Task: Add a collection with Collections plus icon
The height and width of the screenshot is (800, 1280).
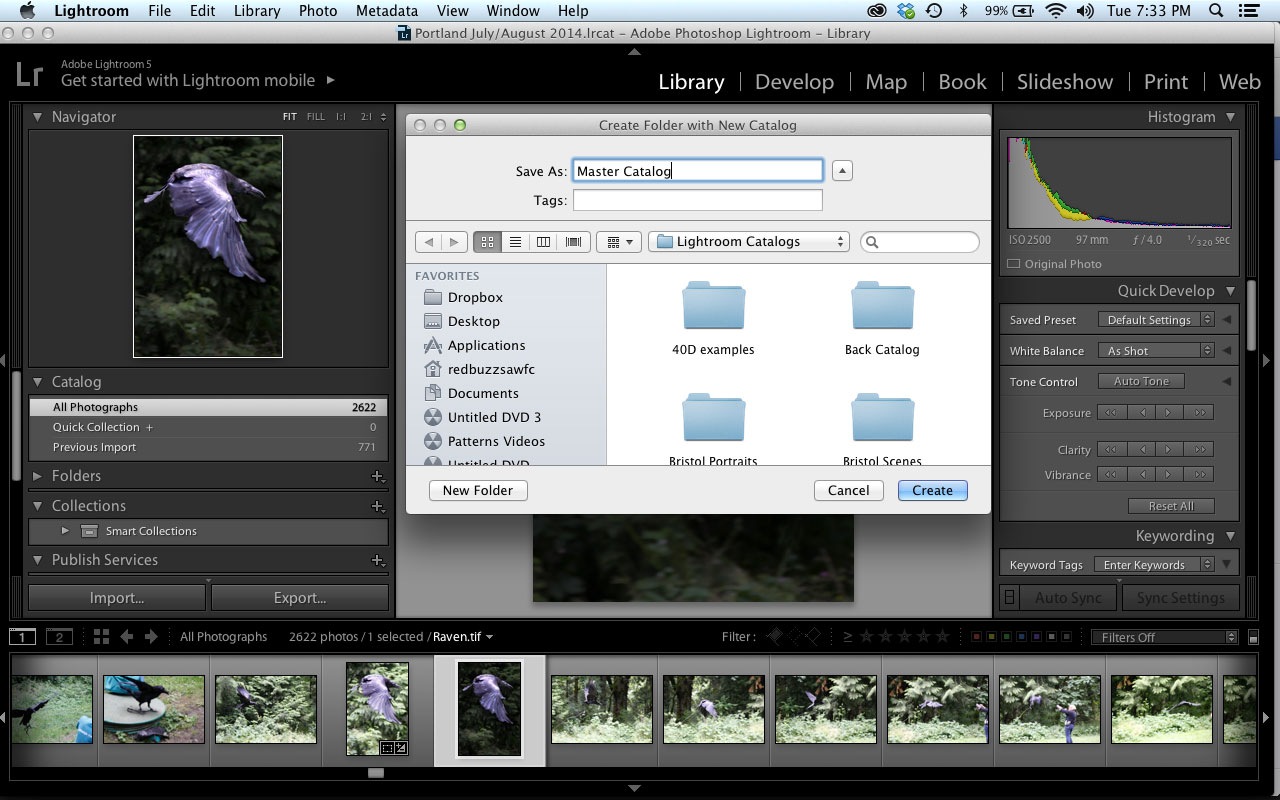Action: (377, 507)
